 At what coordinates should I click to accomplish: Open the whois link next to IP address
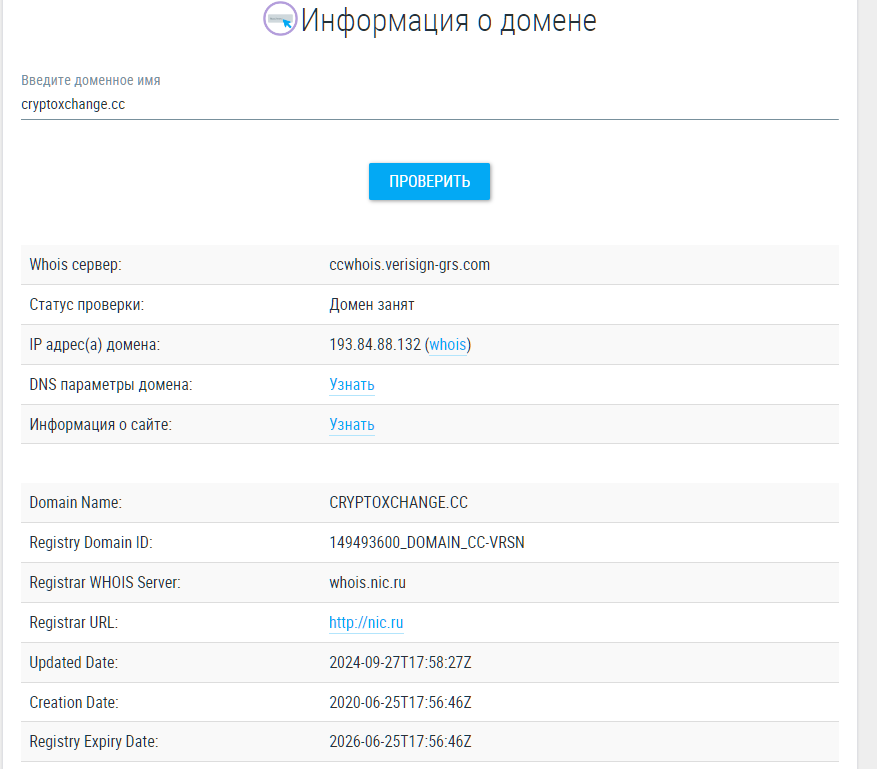[x=447, y=345]
